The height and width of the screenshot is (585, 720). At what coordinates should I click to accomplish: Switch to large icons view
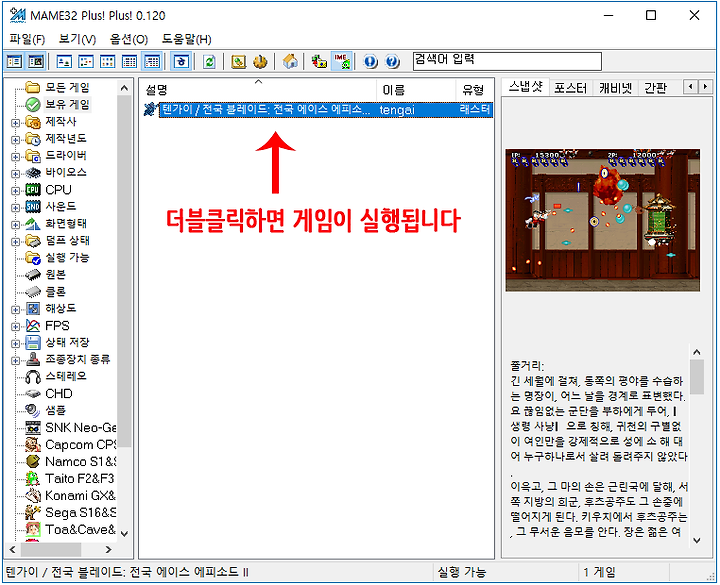(x=64, y=62)
